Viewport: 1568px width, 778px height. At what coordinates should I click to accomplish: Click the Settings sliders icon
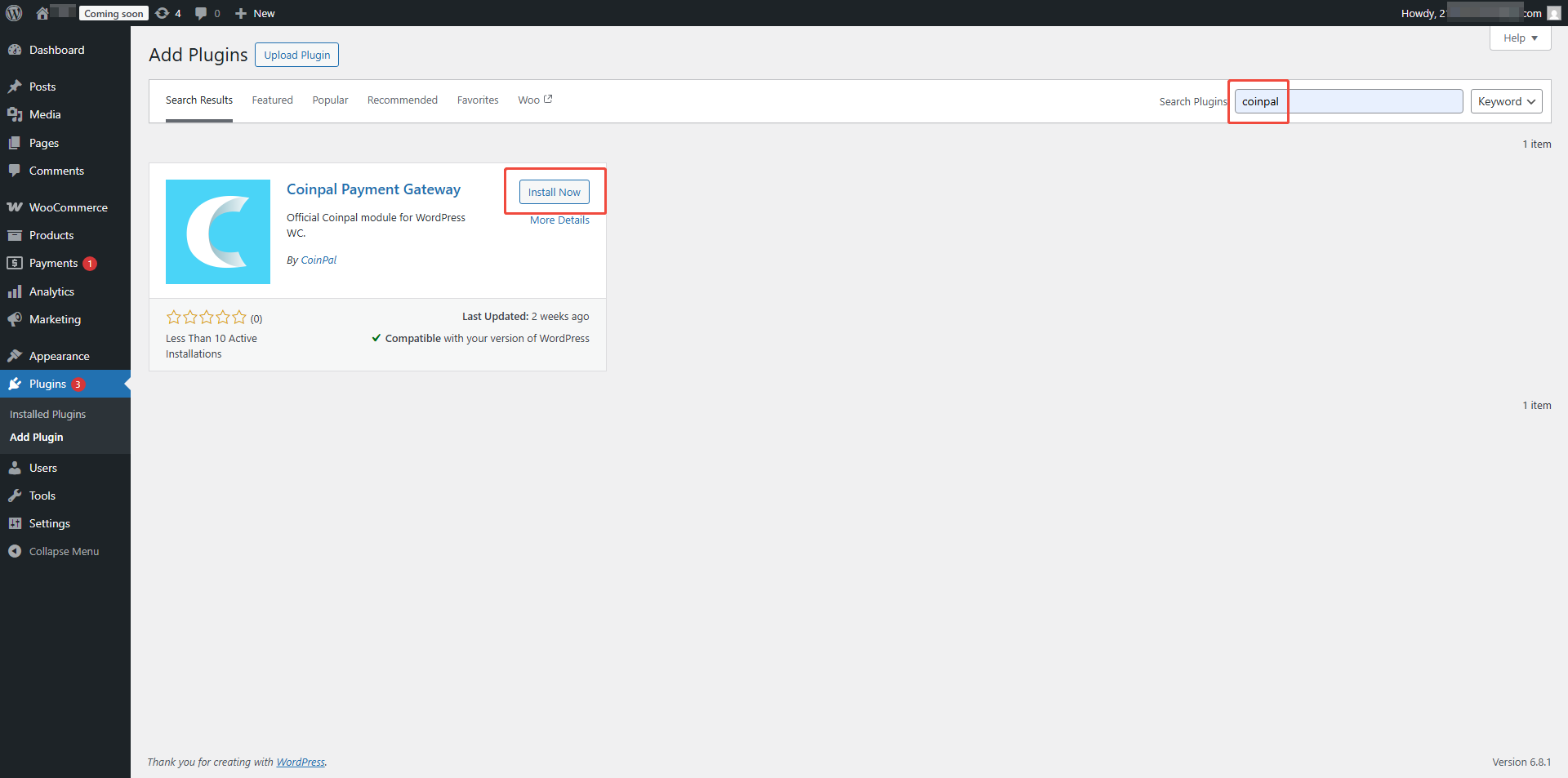coord(15,523)
